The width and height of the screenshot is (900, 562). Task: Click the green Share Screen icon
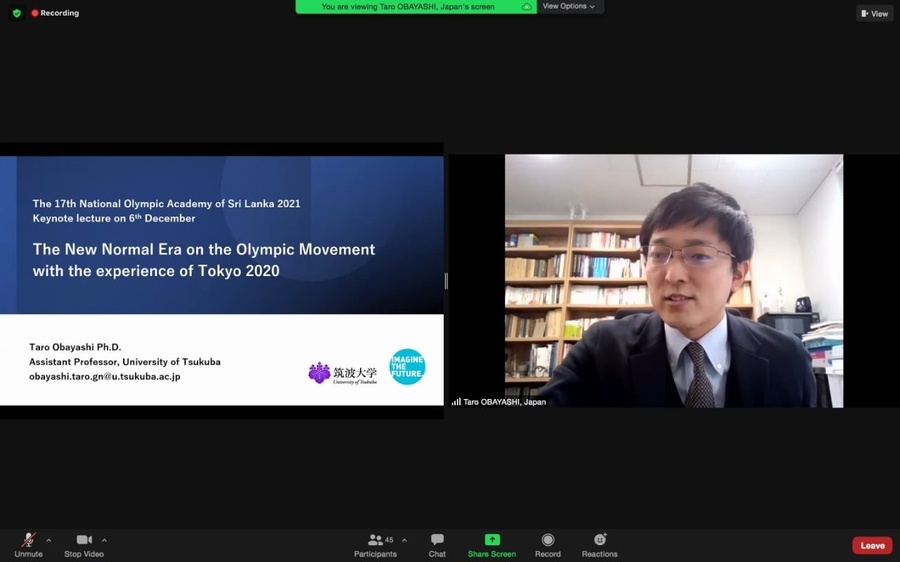[x=492, y=540]
